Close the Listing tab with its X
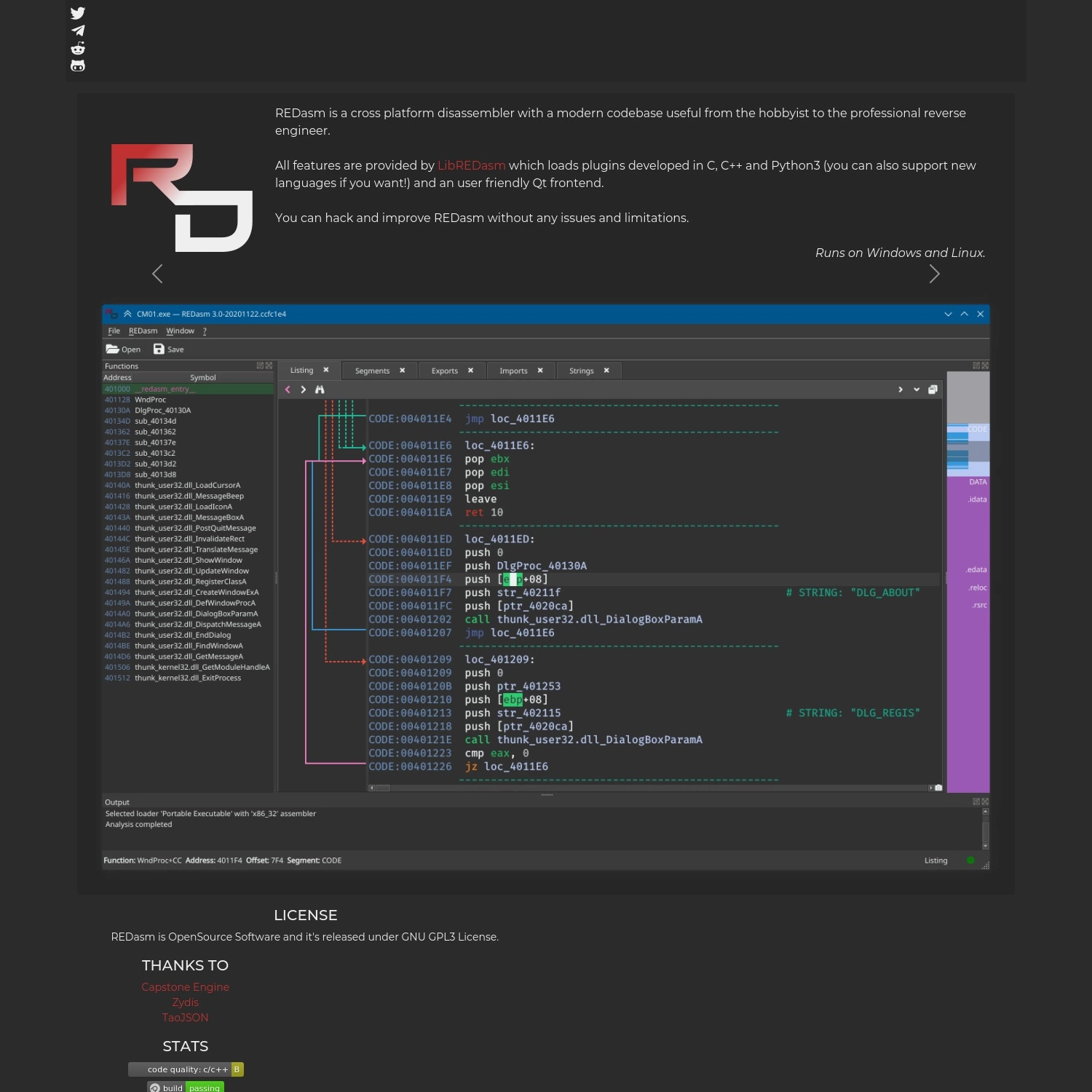1092x1092 pixels. coord(326,370)
